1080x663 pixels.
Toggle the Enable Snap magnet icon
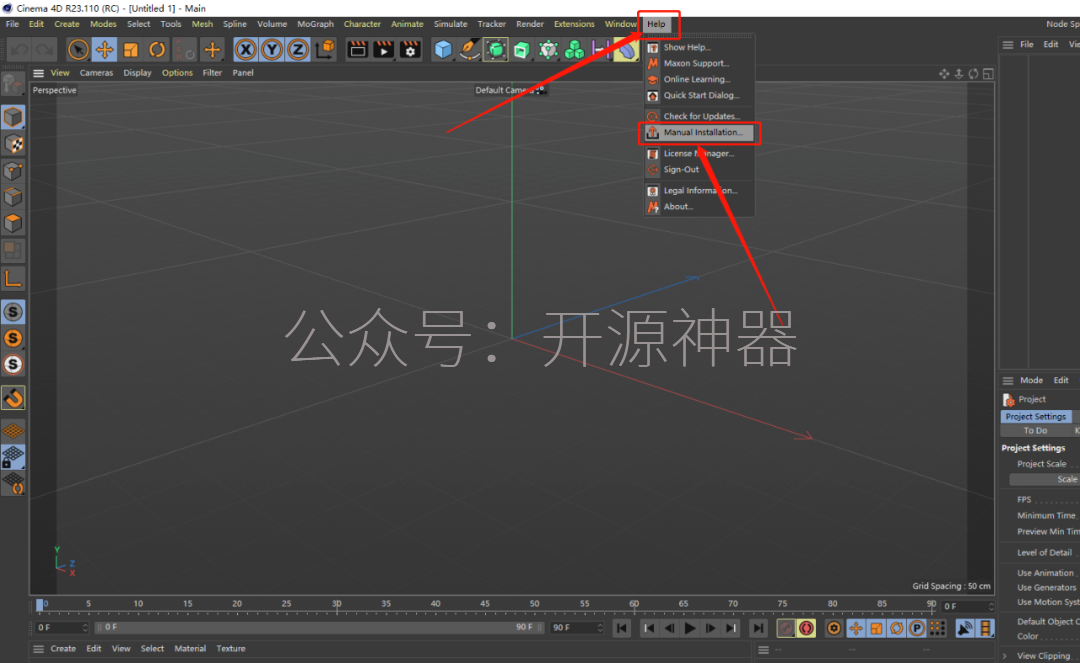pyautogui.click(x=13, y=398)
